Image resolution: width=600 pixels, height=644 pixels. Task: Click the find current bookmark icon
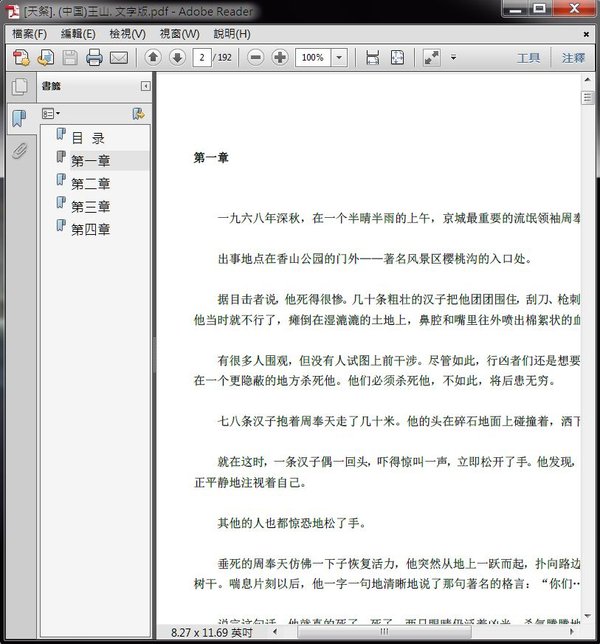coord(138,113)
